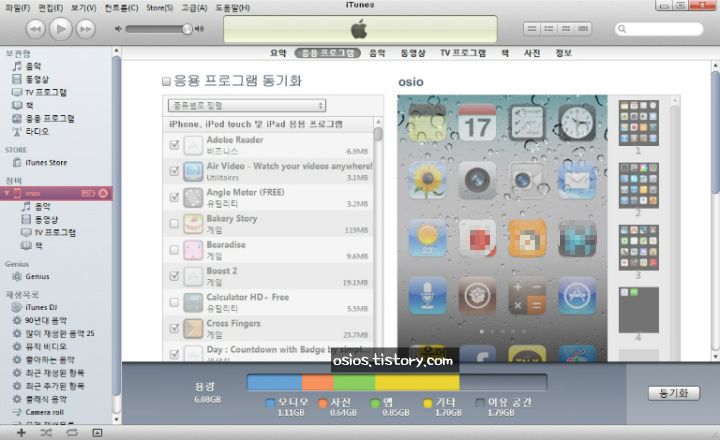Screen dimensions: 720x440
Task: Switch to the 요약 tab
Action: (278, 53)
